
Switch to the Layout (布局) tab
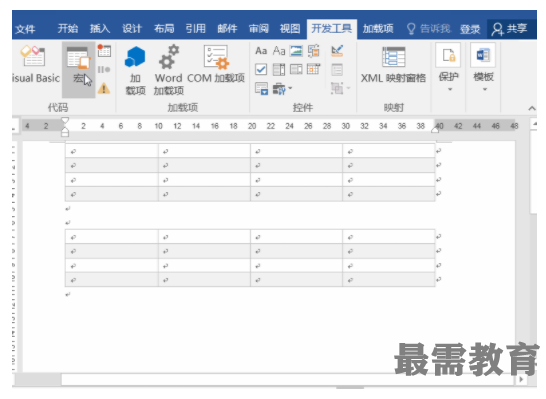point(164,29)
